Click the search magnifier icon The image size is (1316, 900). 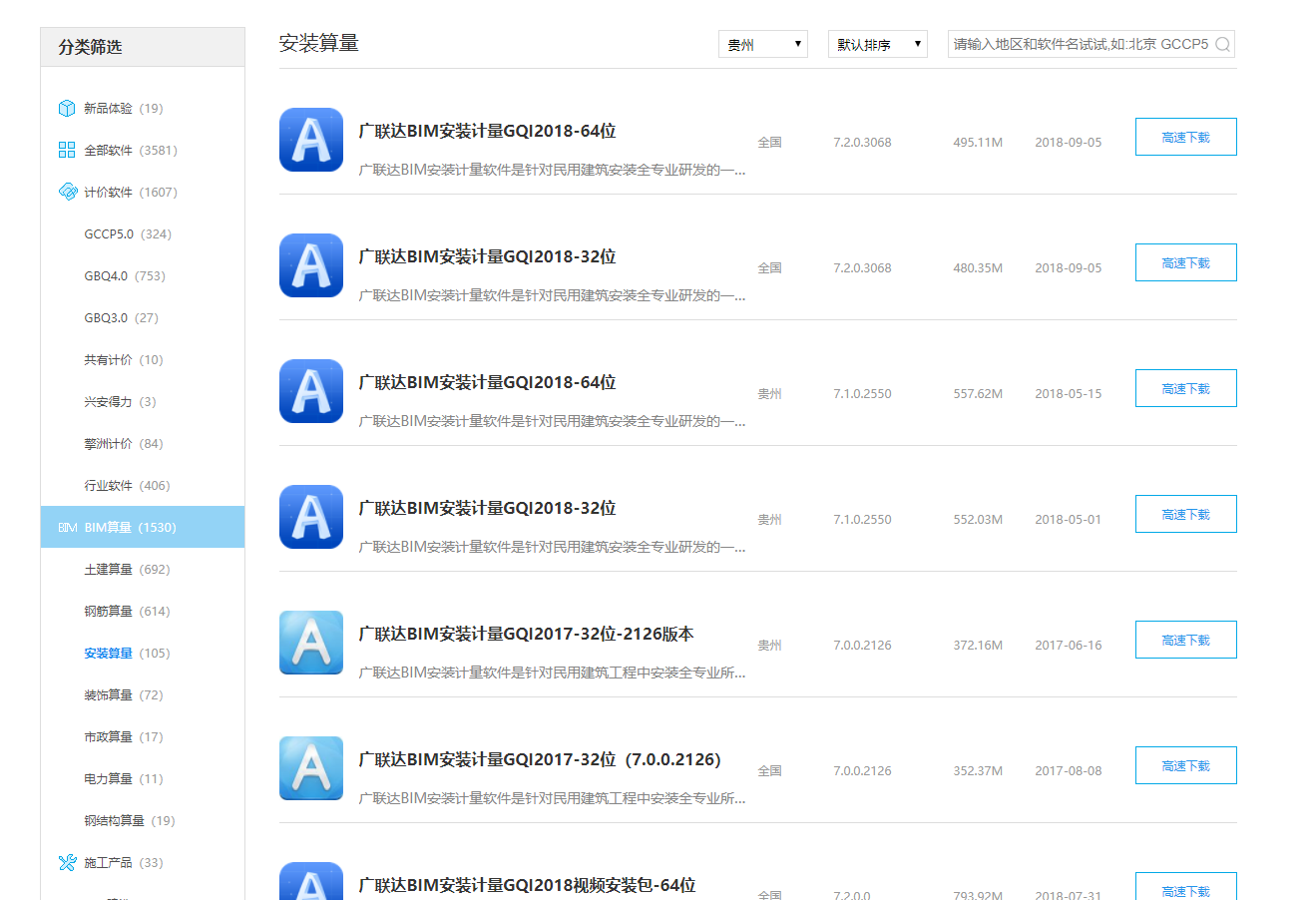1222,44
